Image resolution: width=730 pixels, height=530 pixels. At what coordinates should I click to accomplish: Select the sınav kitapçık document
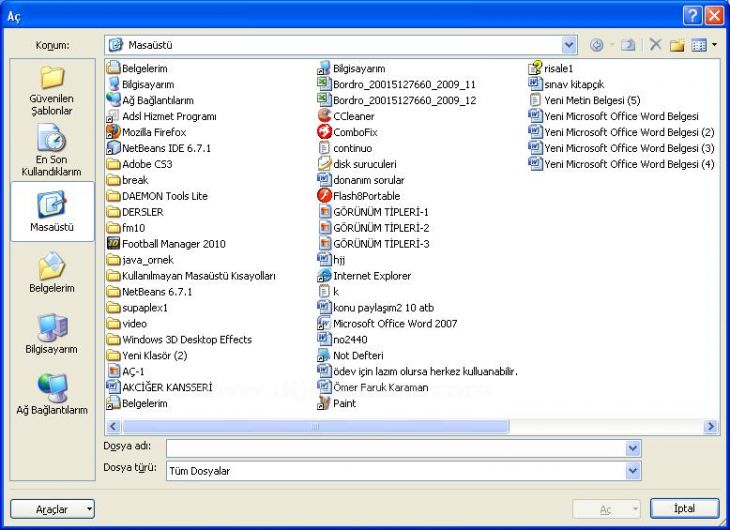click(567, 84)
